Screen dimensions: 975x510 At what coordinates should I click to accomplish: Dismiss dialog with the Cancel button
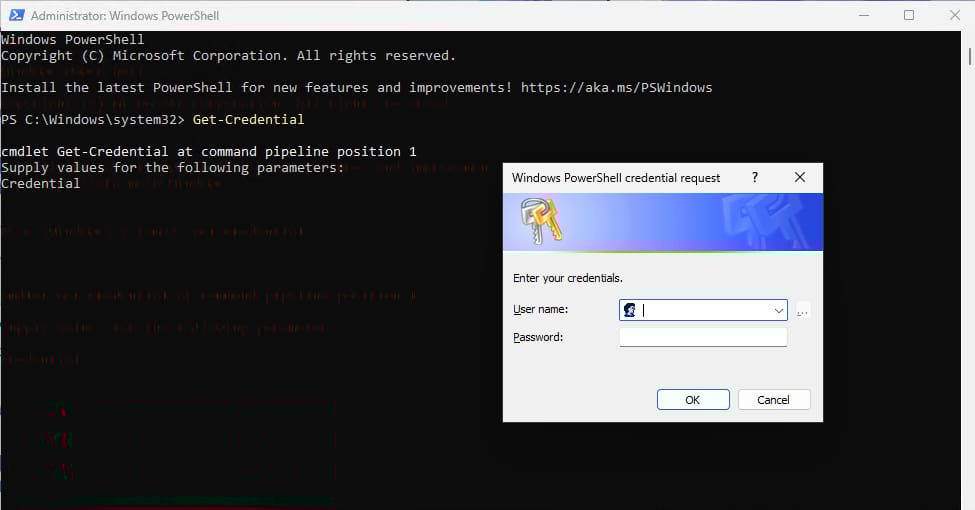pos(774,400)
